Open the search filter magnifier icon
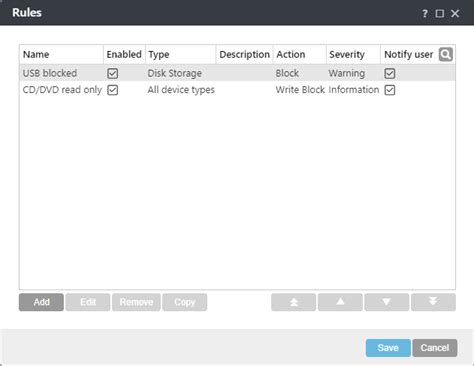The height and width of the screenshot is (366, 474). tap(446, 54)
